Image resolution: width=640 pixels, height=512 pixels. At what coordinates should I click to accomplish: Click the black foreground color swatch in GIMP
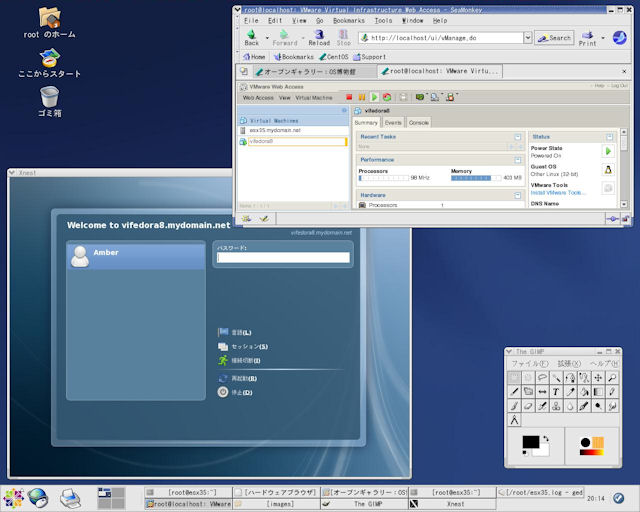point(531,442)
